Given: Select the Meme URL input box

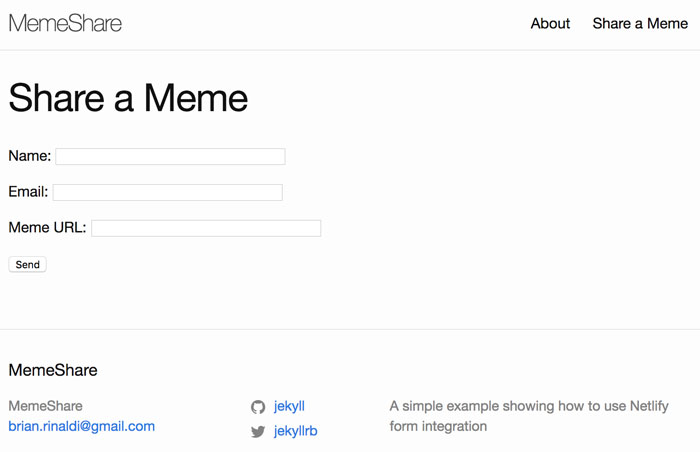Looking at the screenshot, I should point(206,228).
